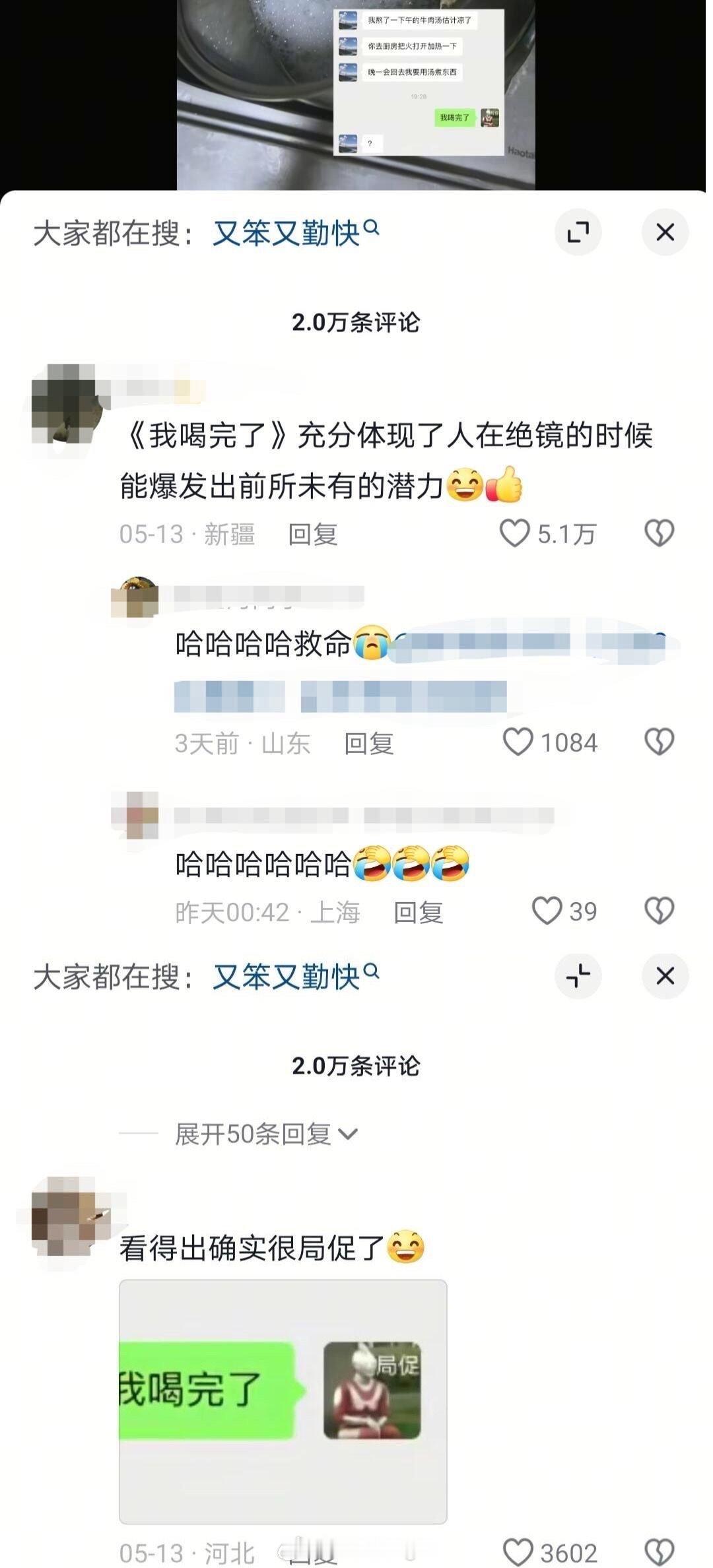
Task: Like the 河北 comment with 3602 likes
Action: [x=518, y=1552]
